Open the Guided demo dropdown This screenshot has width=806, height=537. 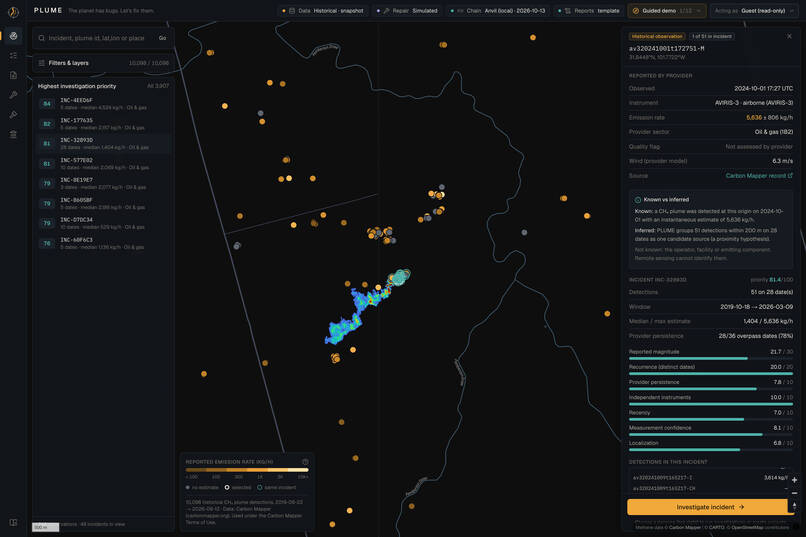pyautogui.click(x=667, y=11)
